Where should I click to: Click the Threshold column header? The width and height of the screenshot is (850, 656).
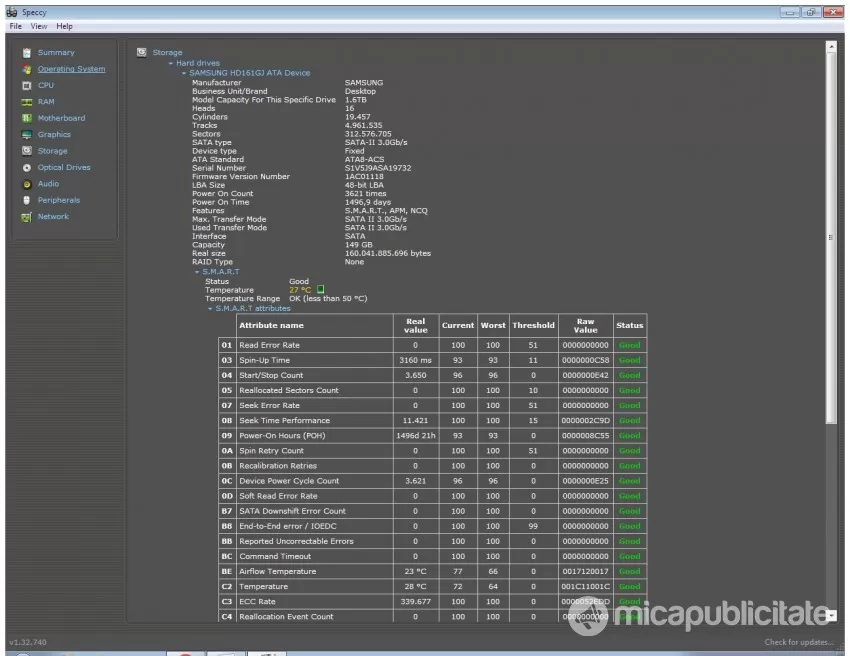click(533, 325)
